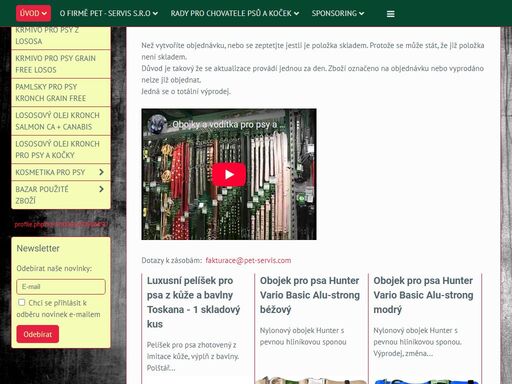
Task: Open the Úvod dropdown menu
Action: pyautogui.click(x=33, y=13)
